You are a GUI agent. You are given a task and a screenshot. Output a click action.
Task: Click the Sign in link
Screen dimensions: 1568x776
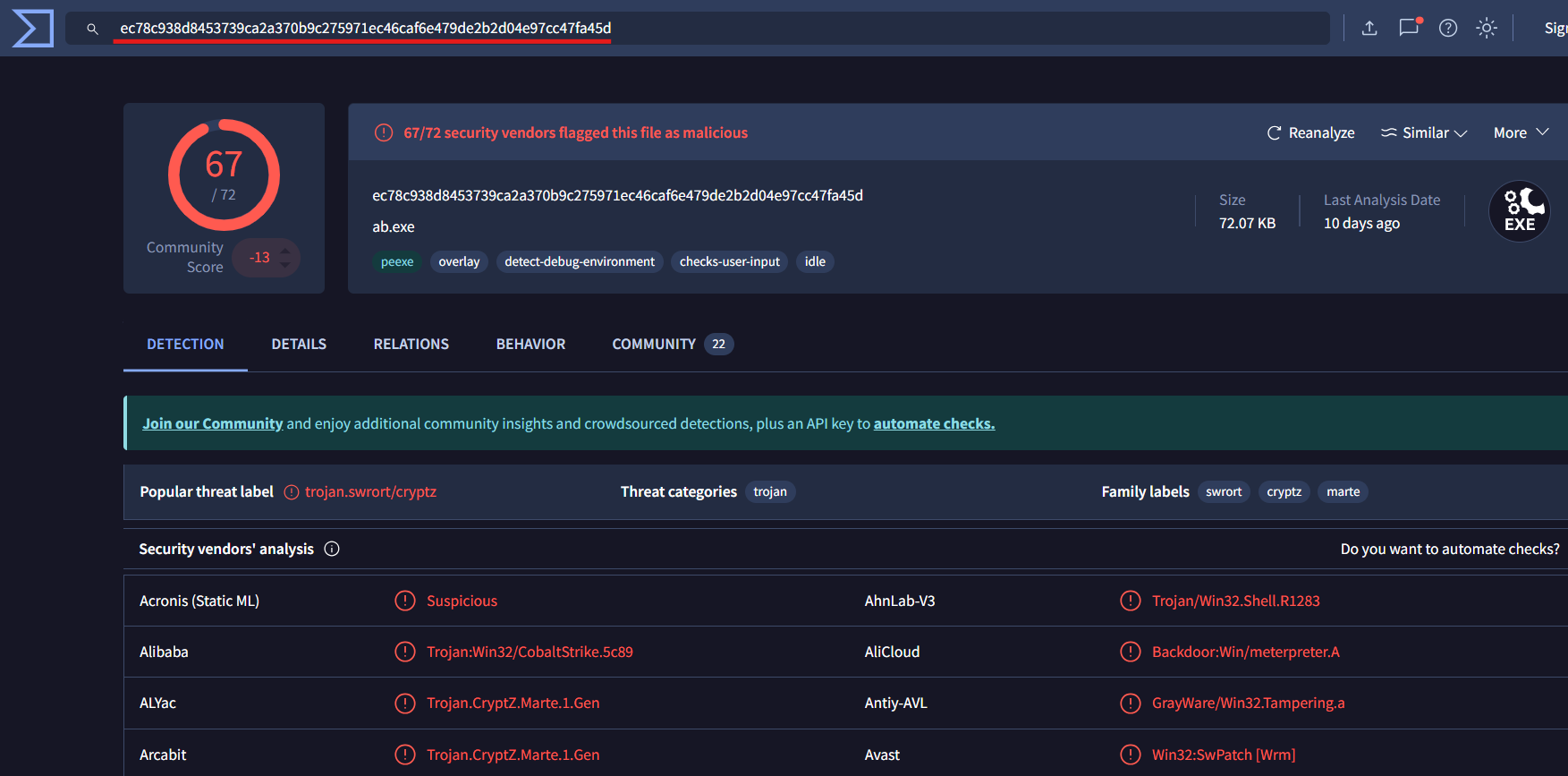(1555, 28)
